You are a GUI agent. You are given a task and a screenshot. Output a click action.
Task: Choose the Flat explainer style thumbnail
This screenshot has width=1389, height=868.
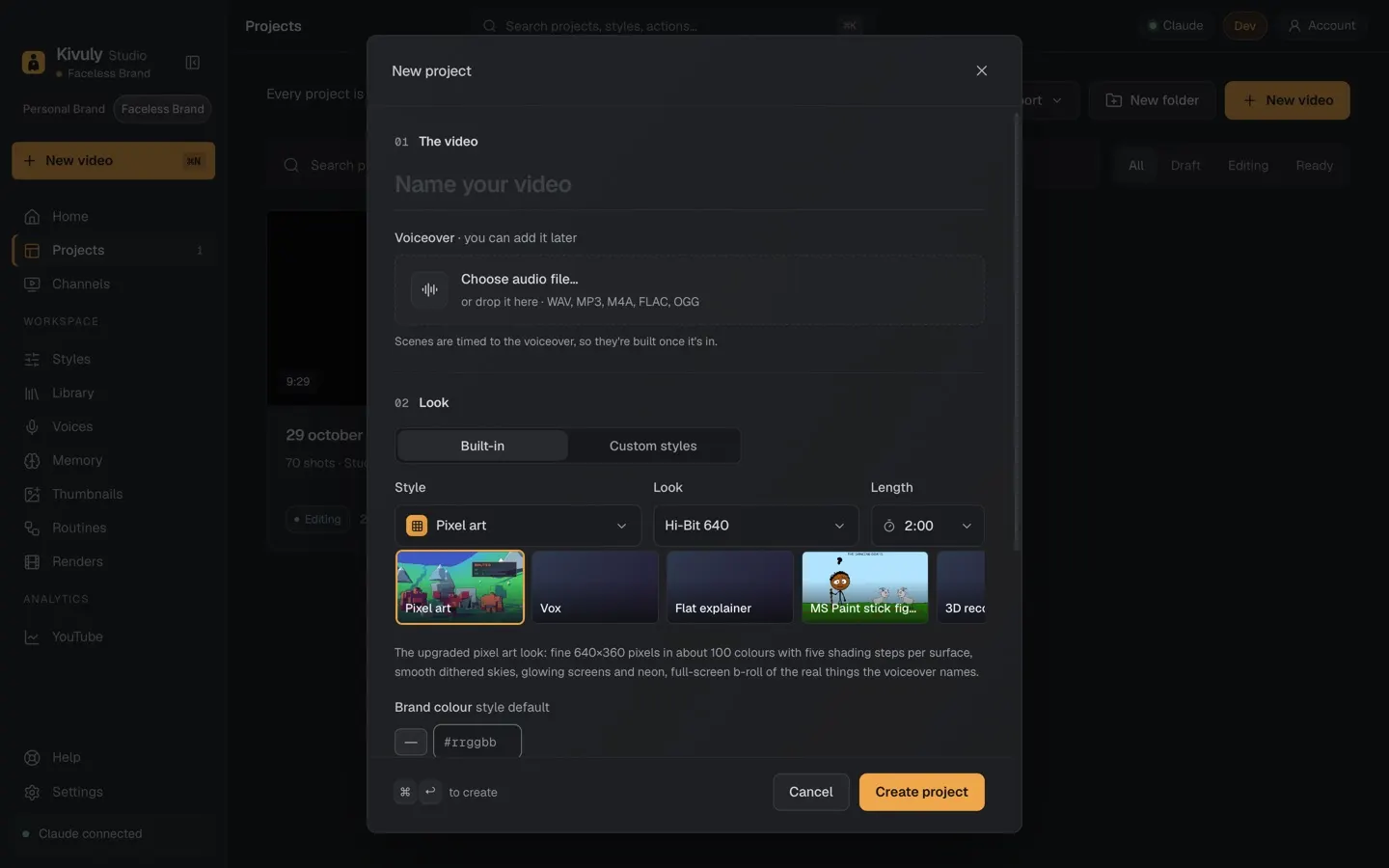[x=730, y=587]
